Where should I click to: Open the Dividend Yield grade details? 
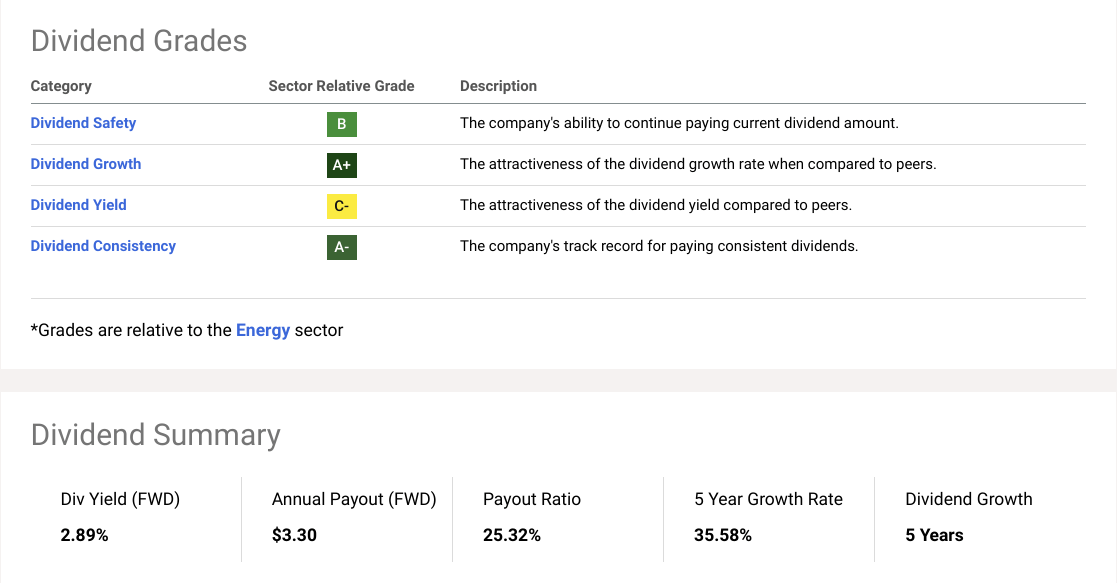pyautogui.click(x=78, y=205)
